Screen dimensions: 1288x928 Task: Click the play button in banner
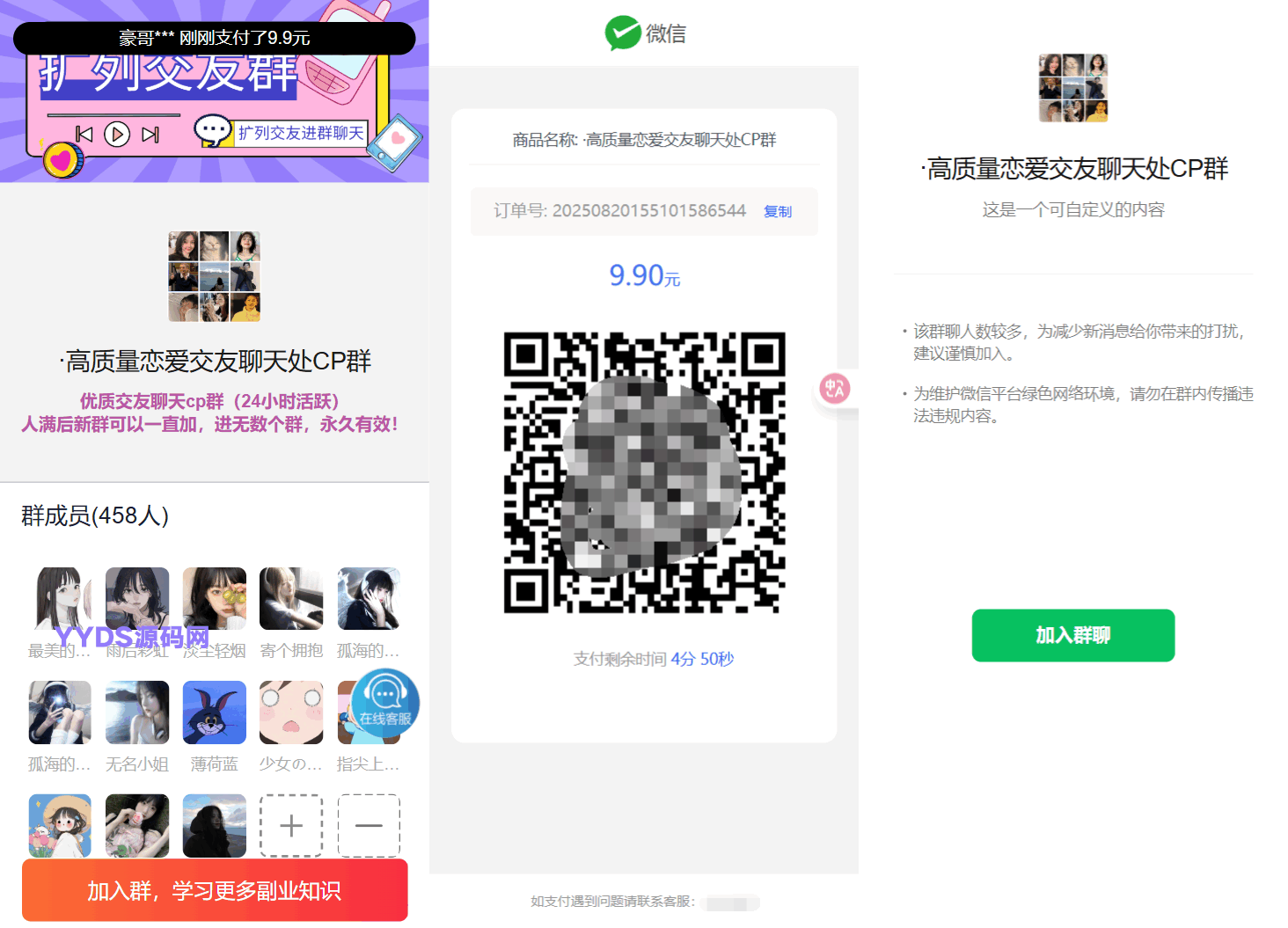[117, 134]
